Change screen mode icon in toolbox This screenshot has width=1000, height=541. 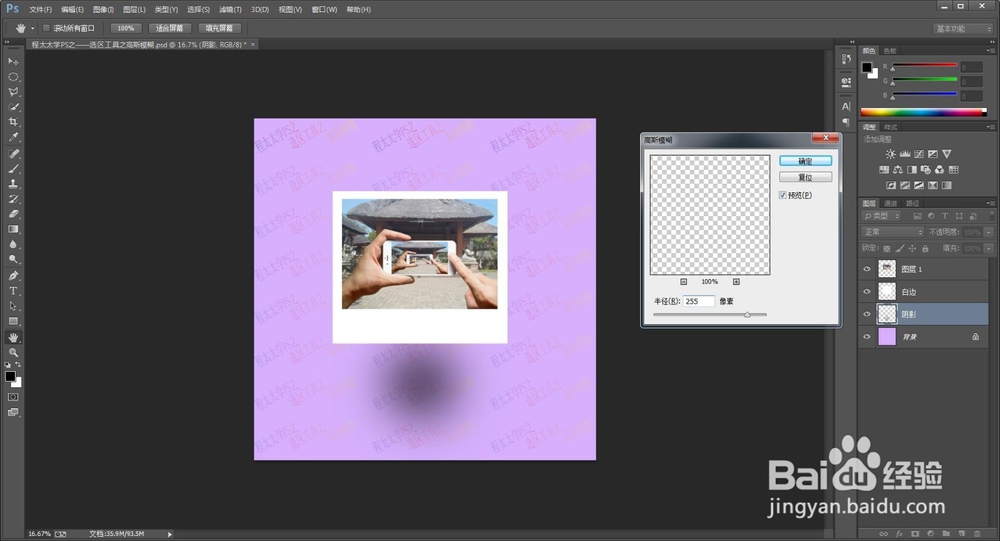13,412
